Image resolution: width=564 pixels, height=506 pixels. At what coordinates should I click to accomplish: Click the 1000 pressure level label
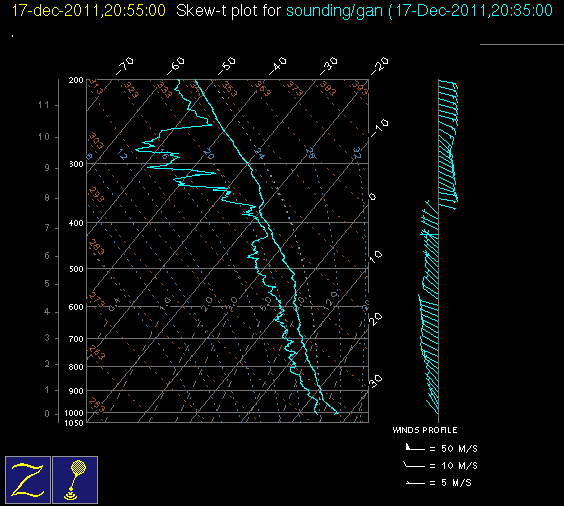[74, 413]
